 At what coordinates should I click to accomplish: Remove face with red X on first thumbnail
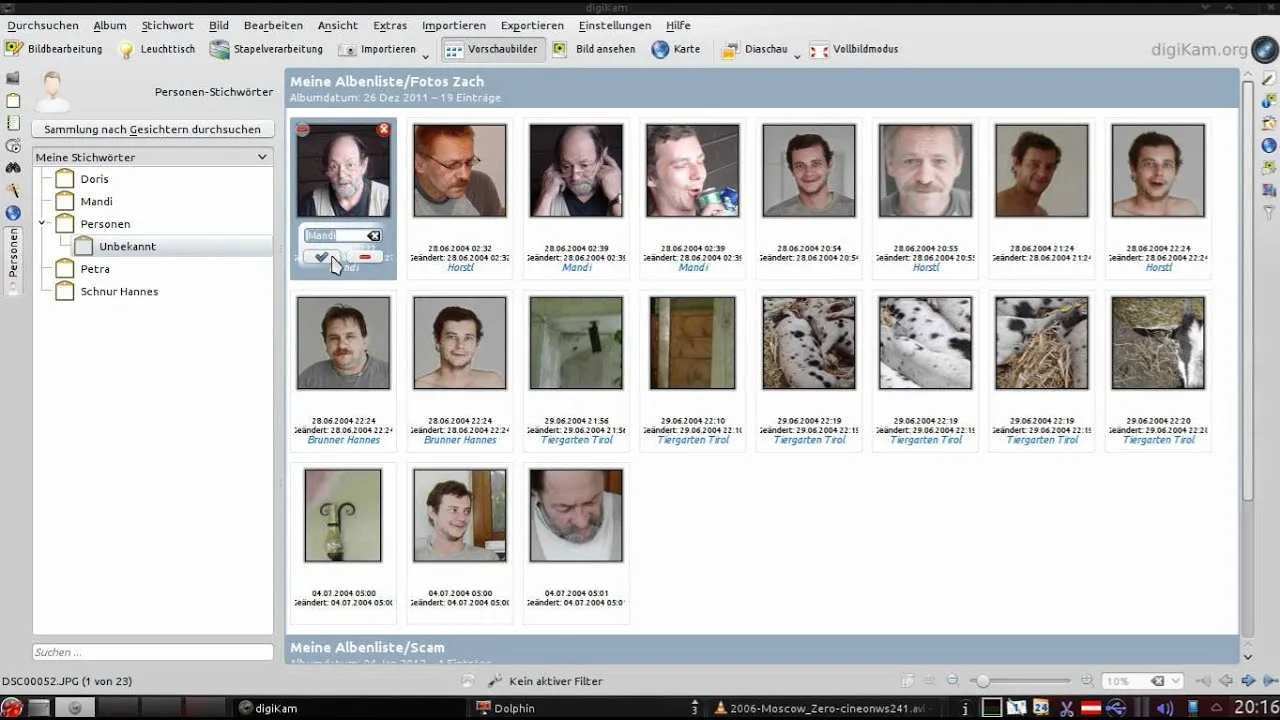click(384, 129)
